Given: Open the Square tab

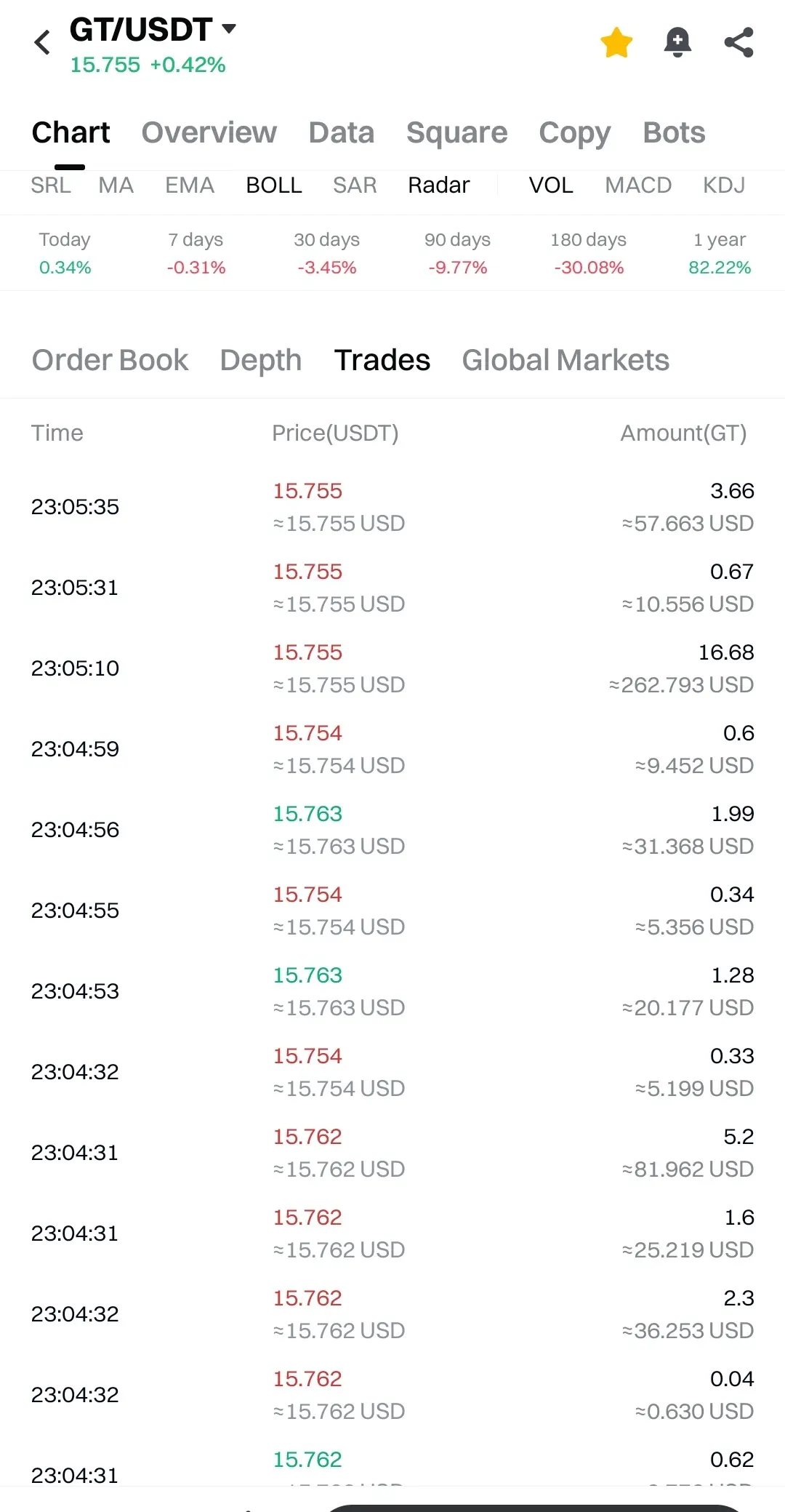Looking at the screenshot, I should point(456,132).
